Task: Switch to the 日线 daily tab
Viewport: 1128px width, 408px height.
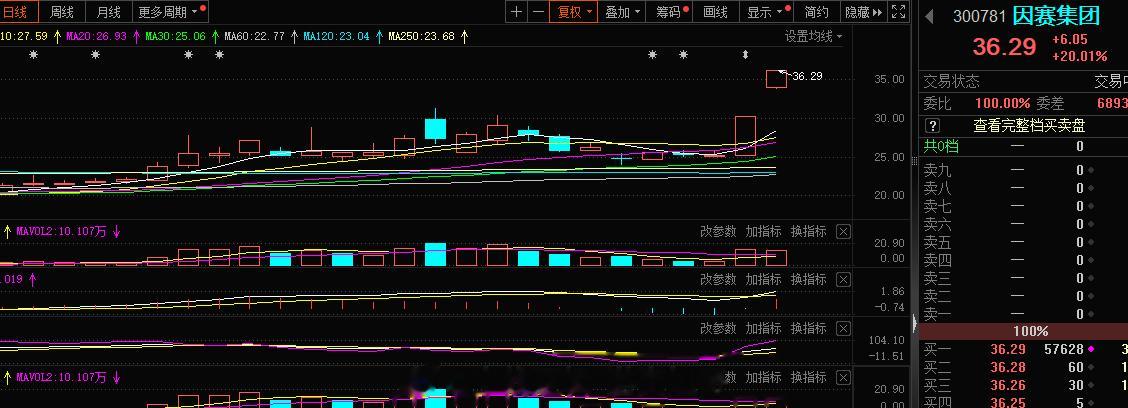Action: click(x=15, y=12)
